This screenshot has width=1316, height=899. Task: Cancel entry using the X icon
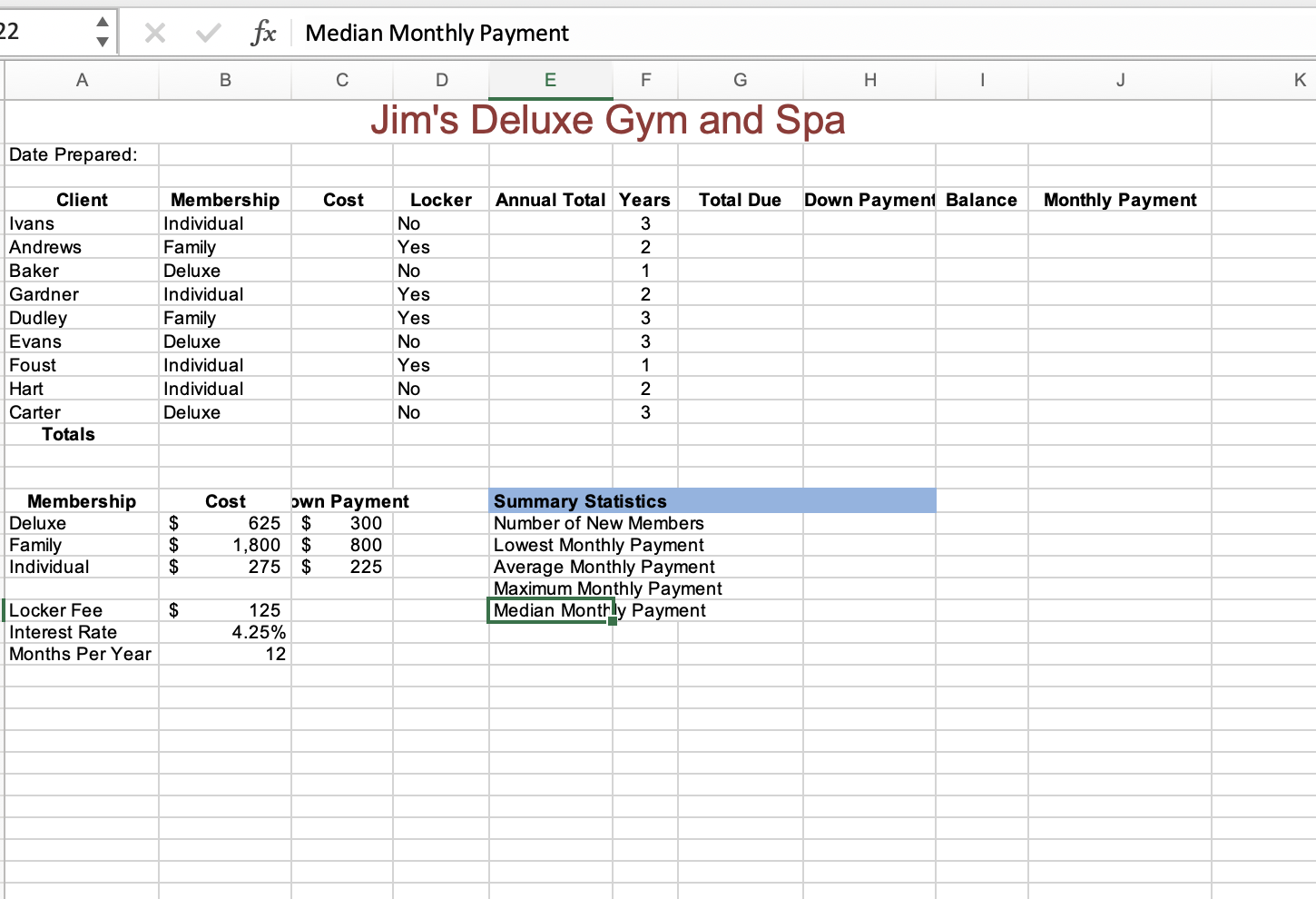(154, 33)
